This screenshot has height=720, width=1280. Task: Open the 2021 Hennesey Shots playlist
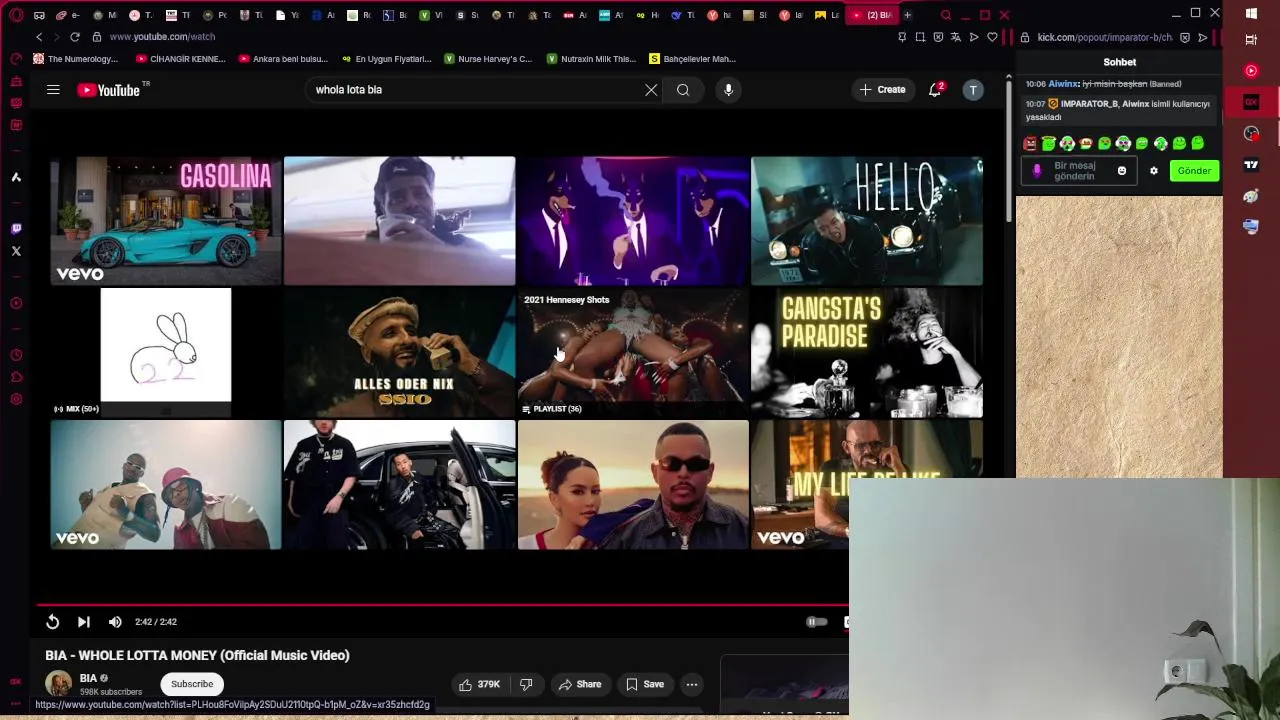633,352
